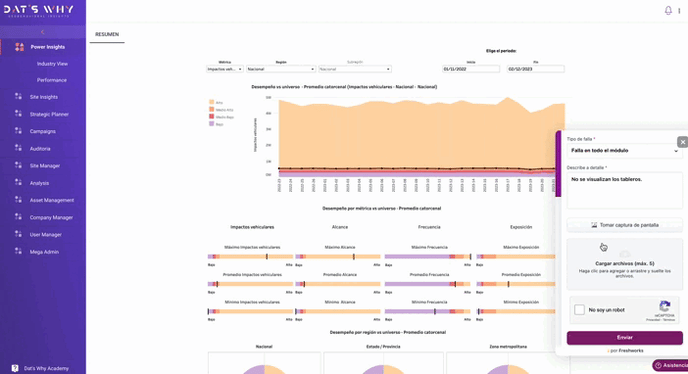Screen dimensions: 688x374
Task: Click the Enviar button
Action: tap(624, 338)
